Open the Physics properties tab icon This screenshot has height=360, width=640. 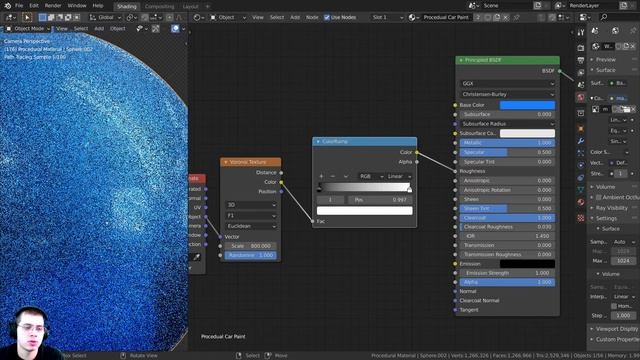[x=581, y=165]
